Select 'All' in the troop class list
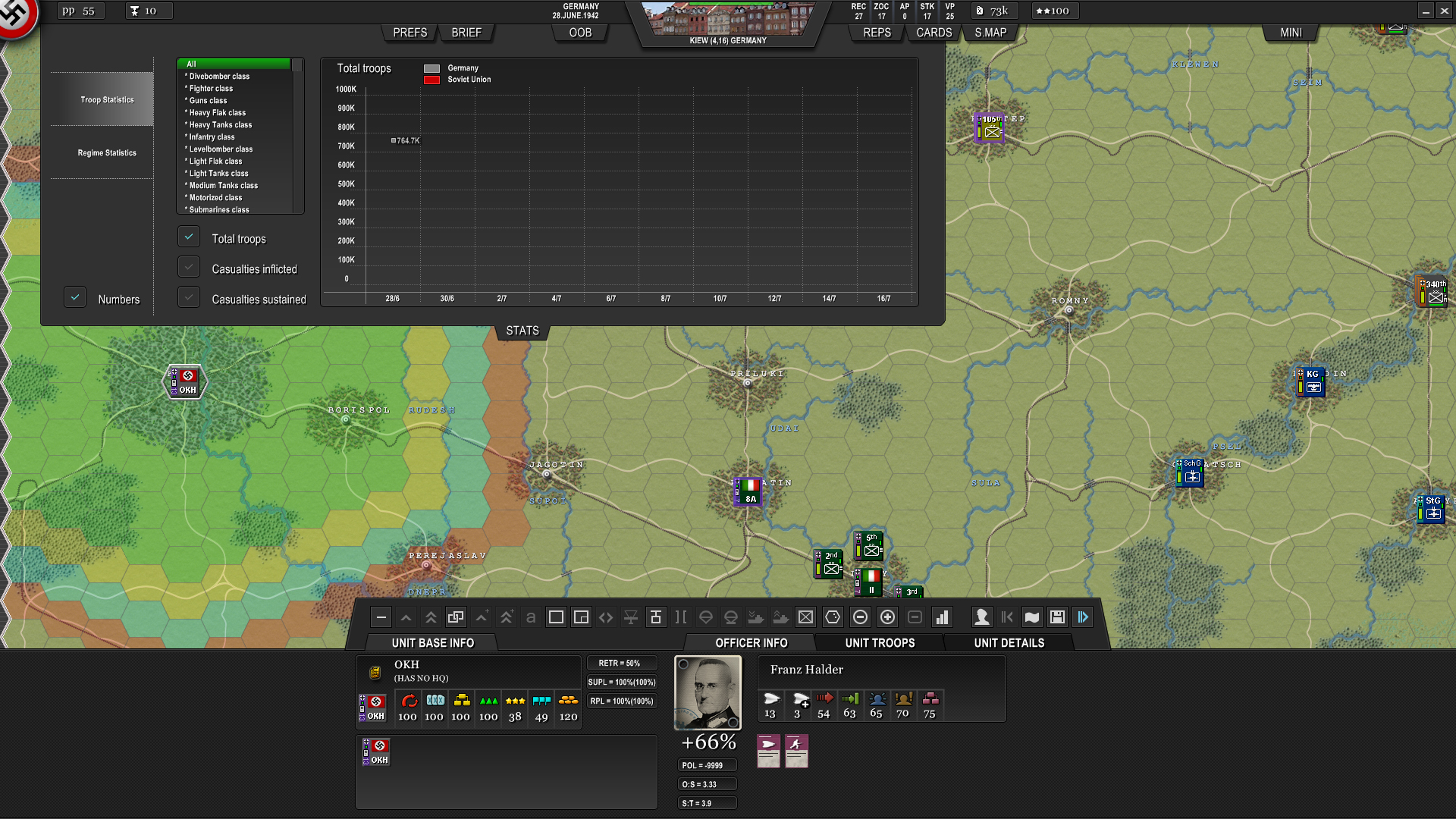 pyautogui.click(x=234, y=64)
